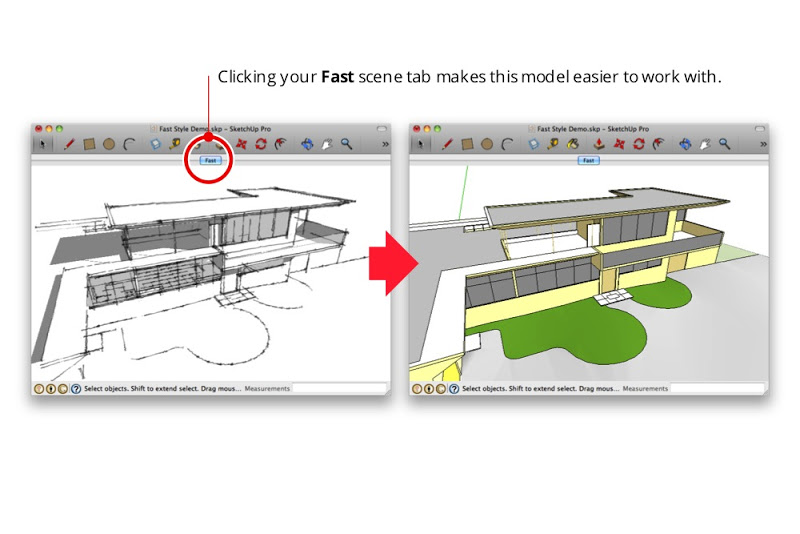Click second round status icon in right window
Viewport: 800px width, 534px height.
point(429,389)
